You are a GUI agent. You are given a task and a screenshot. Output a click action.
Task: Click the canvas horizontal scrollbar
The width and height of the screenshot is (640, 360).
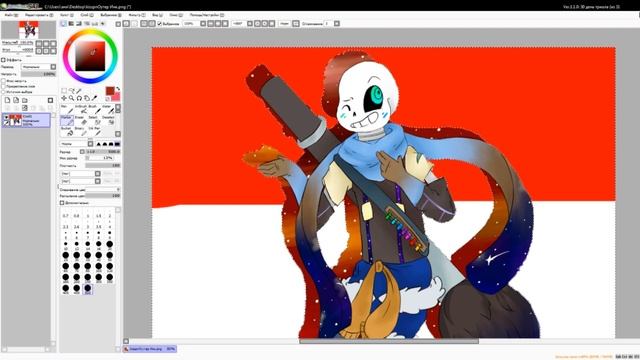click(x=389, y=341)
